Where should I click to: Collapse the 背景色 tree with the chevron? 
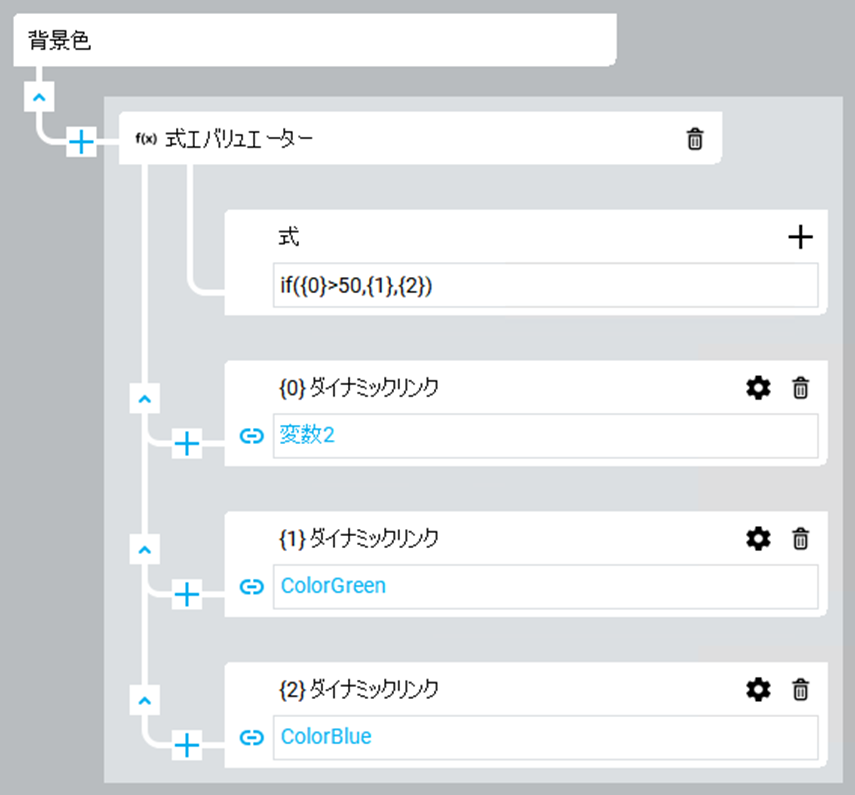(x=38, y=98)
